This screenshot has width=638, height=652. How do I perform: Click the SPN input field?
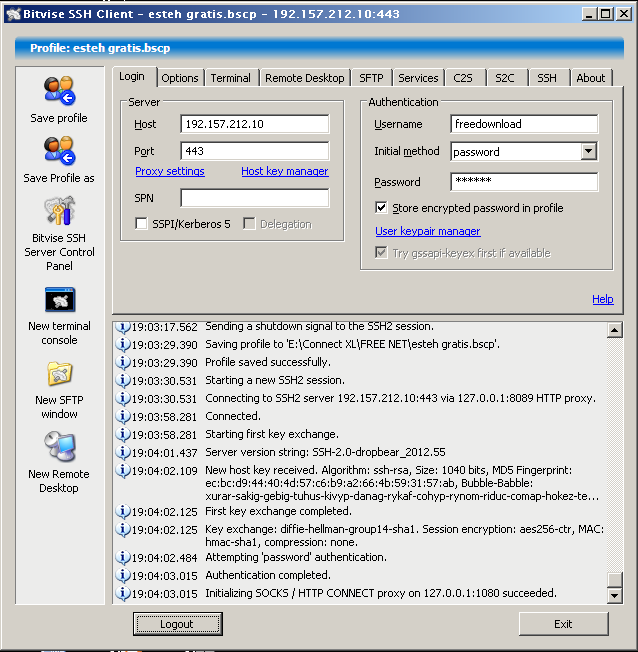pyautogui.click(x=255, y=198)
